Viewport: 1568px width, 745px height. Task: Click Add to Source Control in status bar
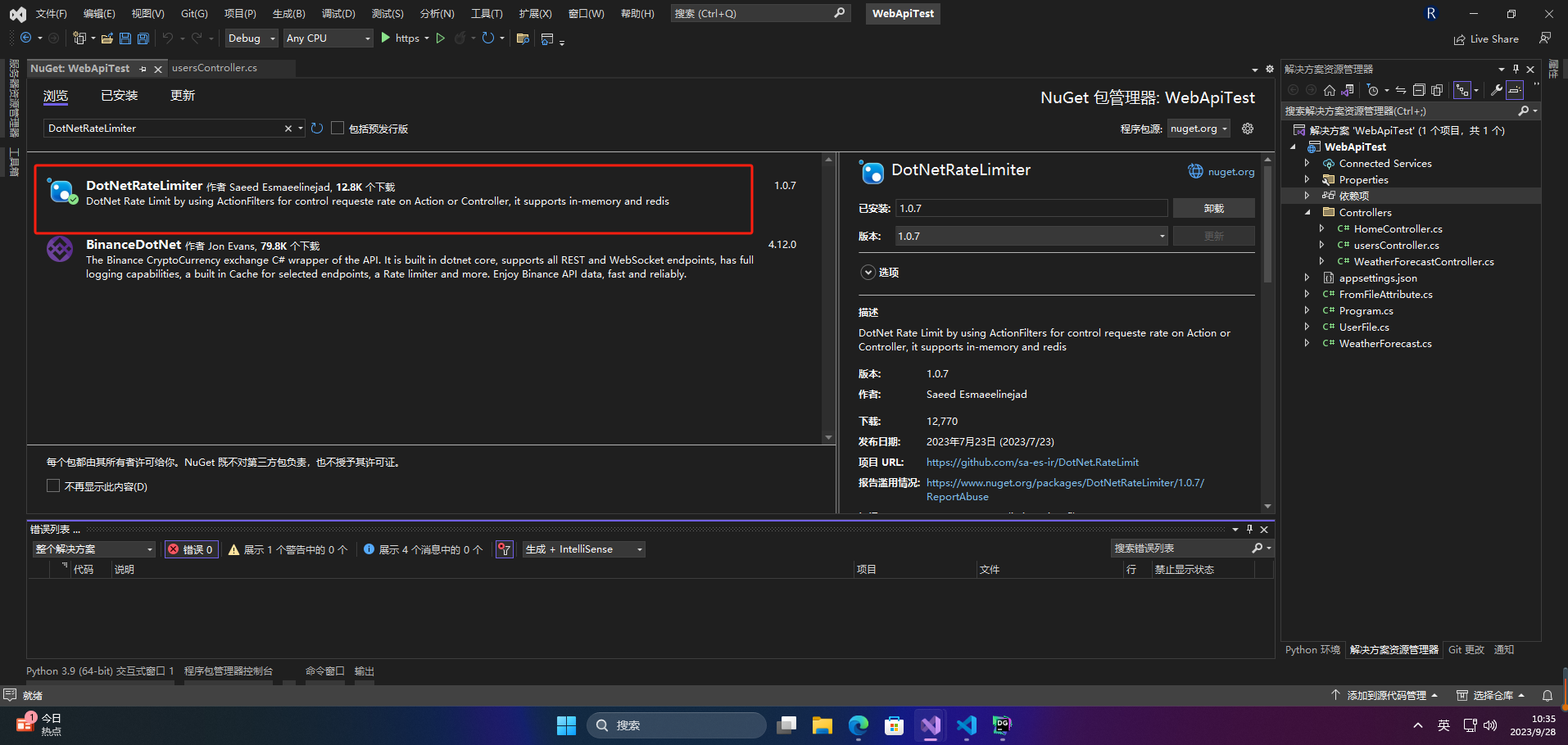coord(1386,695)
